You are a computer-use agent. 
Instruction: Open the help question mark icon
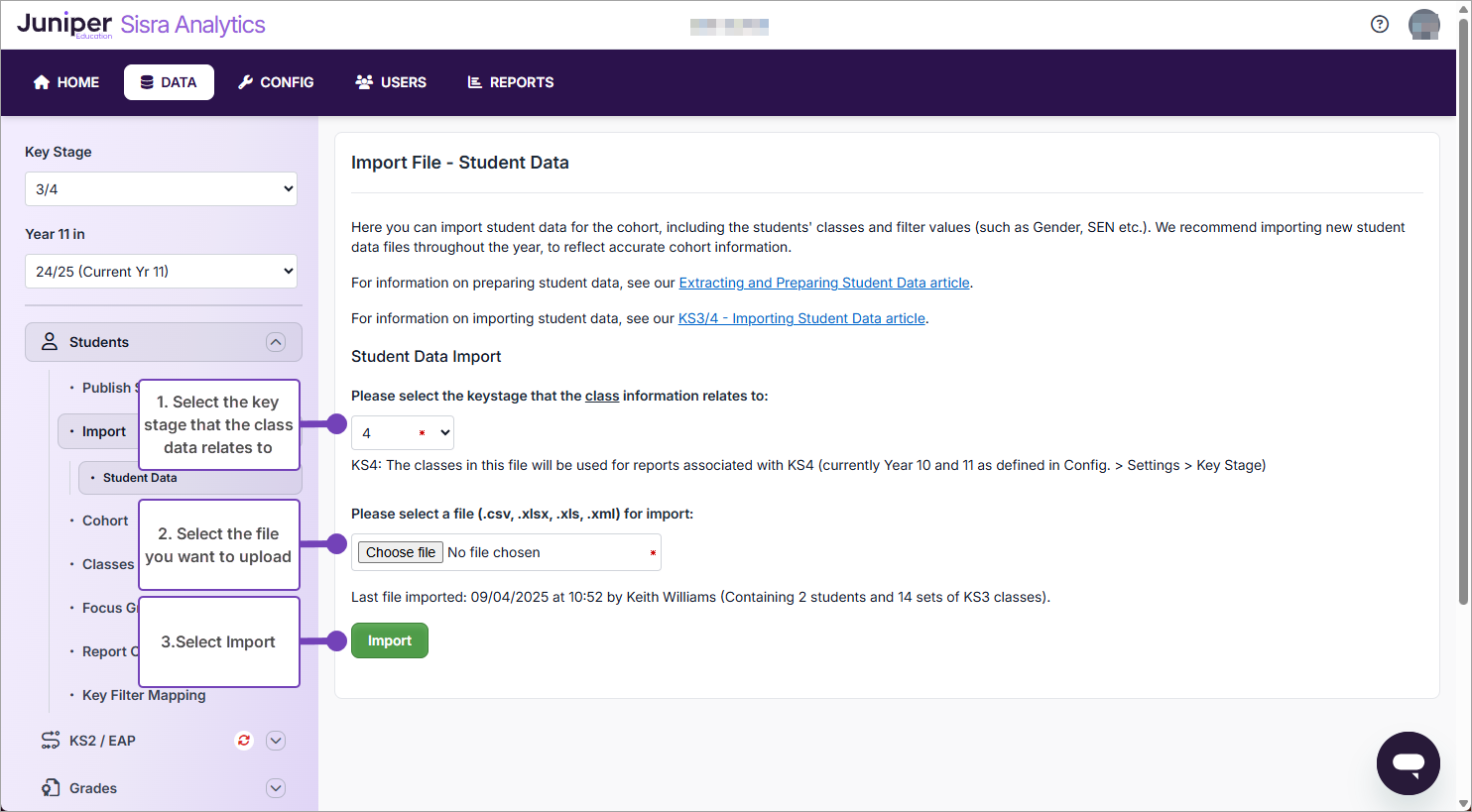1379,24
